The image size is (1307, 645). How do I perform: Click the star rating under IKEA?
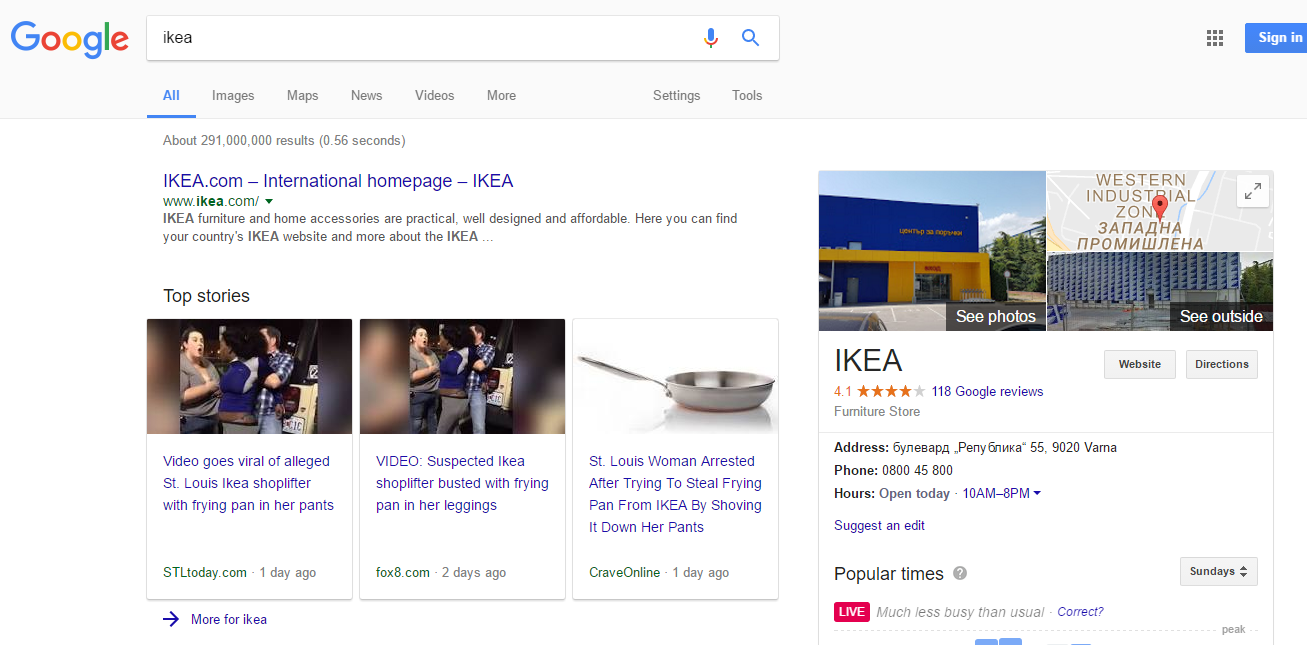[891, 391]
